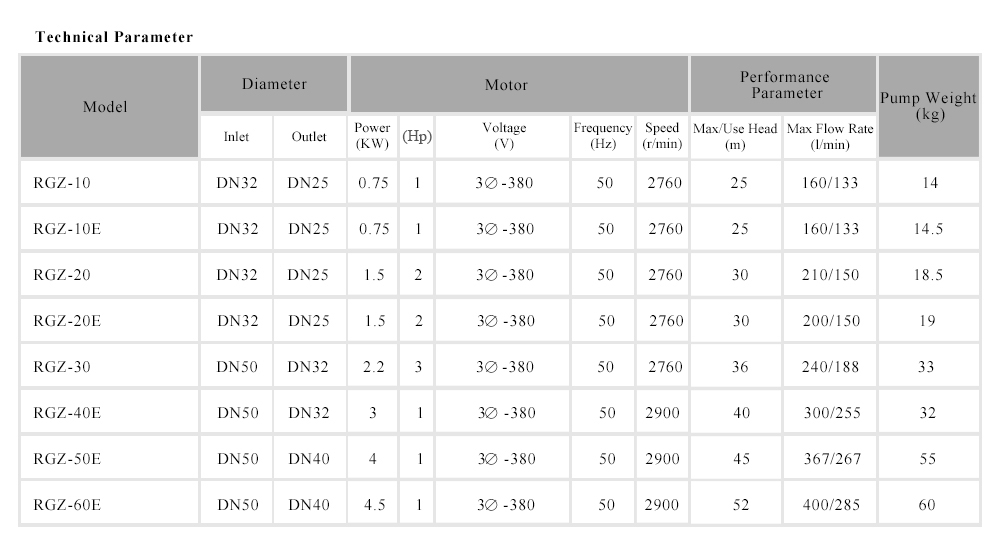Select the Frequency (Hz) sub-header
This screenshot has width=1000, height=552.
coord(603,137)
